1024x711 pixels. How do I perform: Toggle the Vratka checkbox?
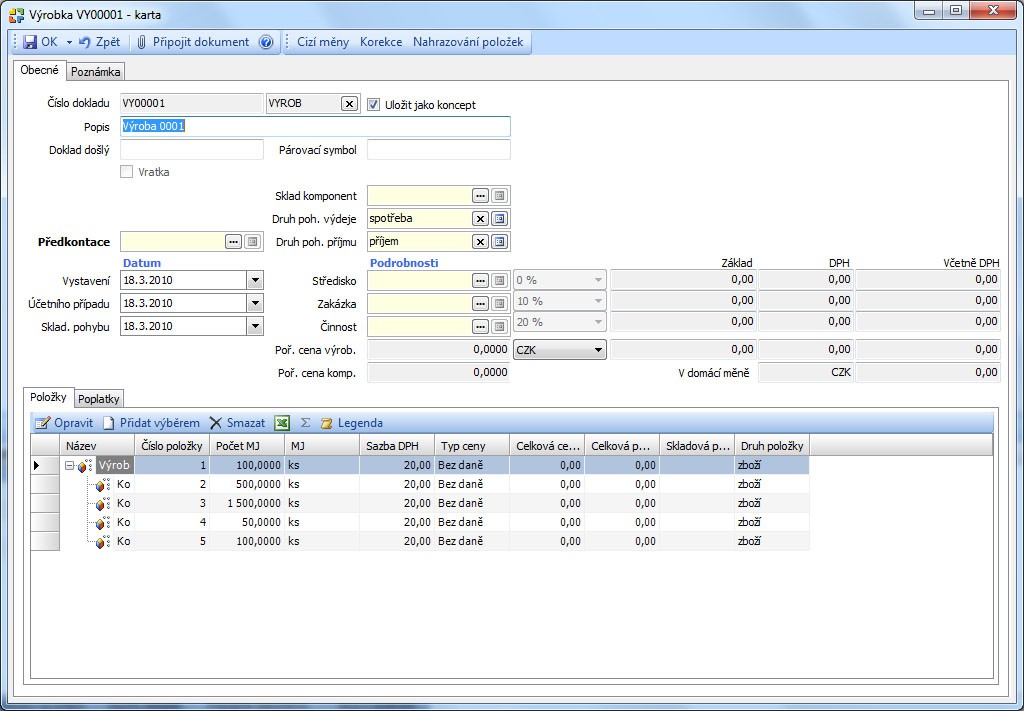(x=127, y=172)
